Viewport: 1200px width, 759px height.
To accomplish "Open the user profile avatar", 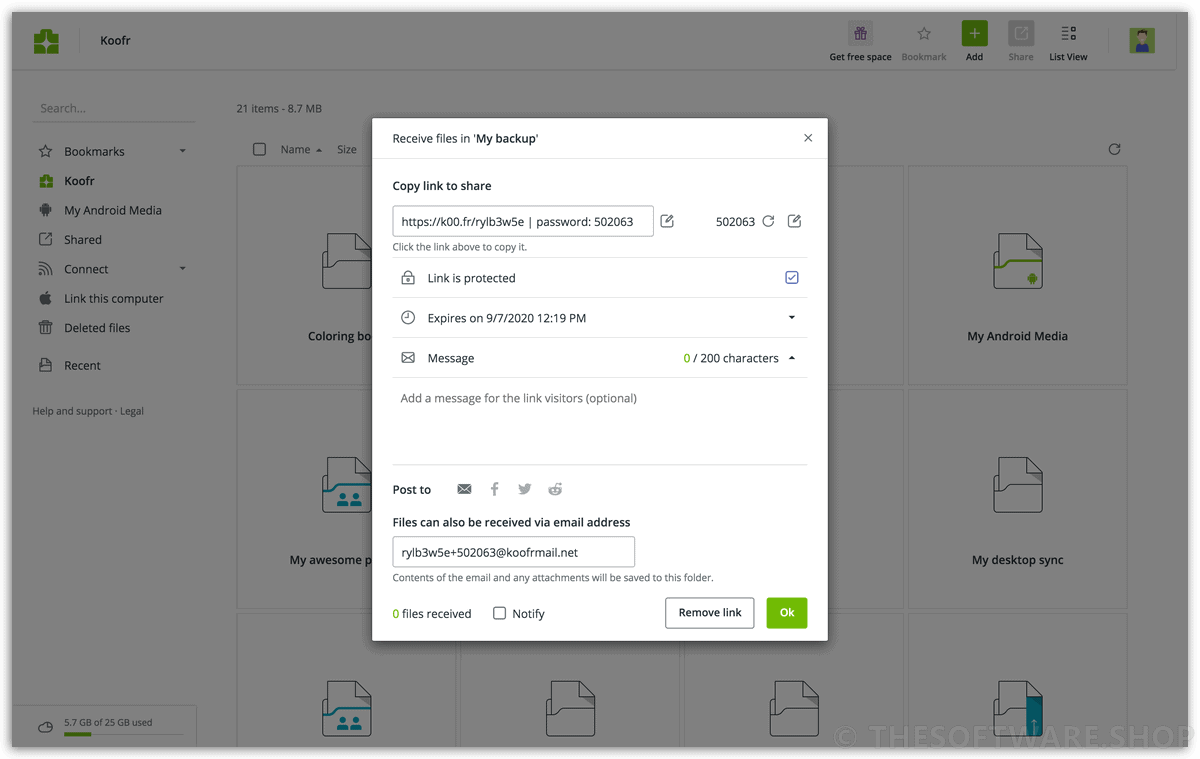I will [1142, 40].
